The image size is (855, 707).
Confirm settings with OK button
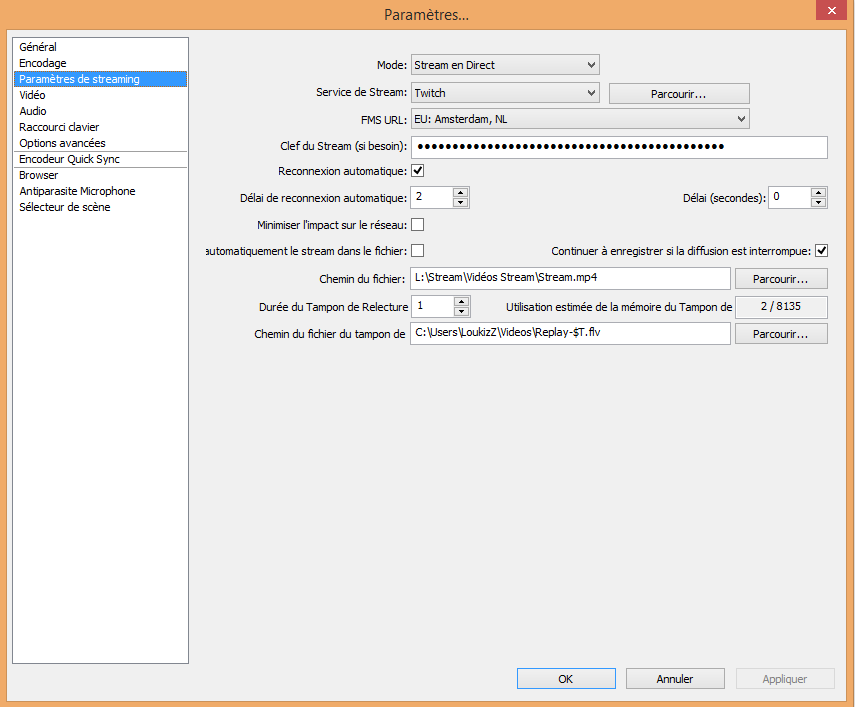coord(566,679)
